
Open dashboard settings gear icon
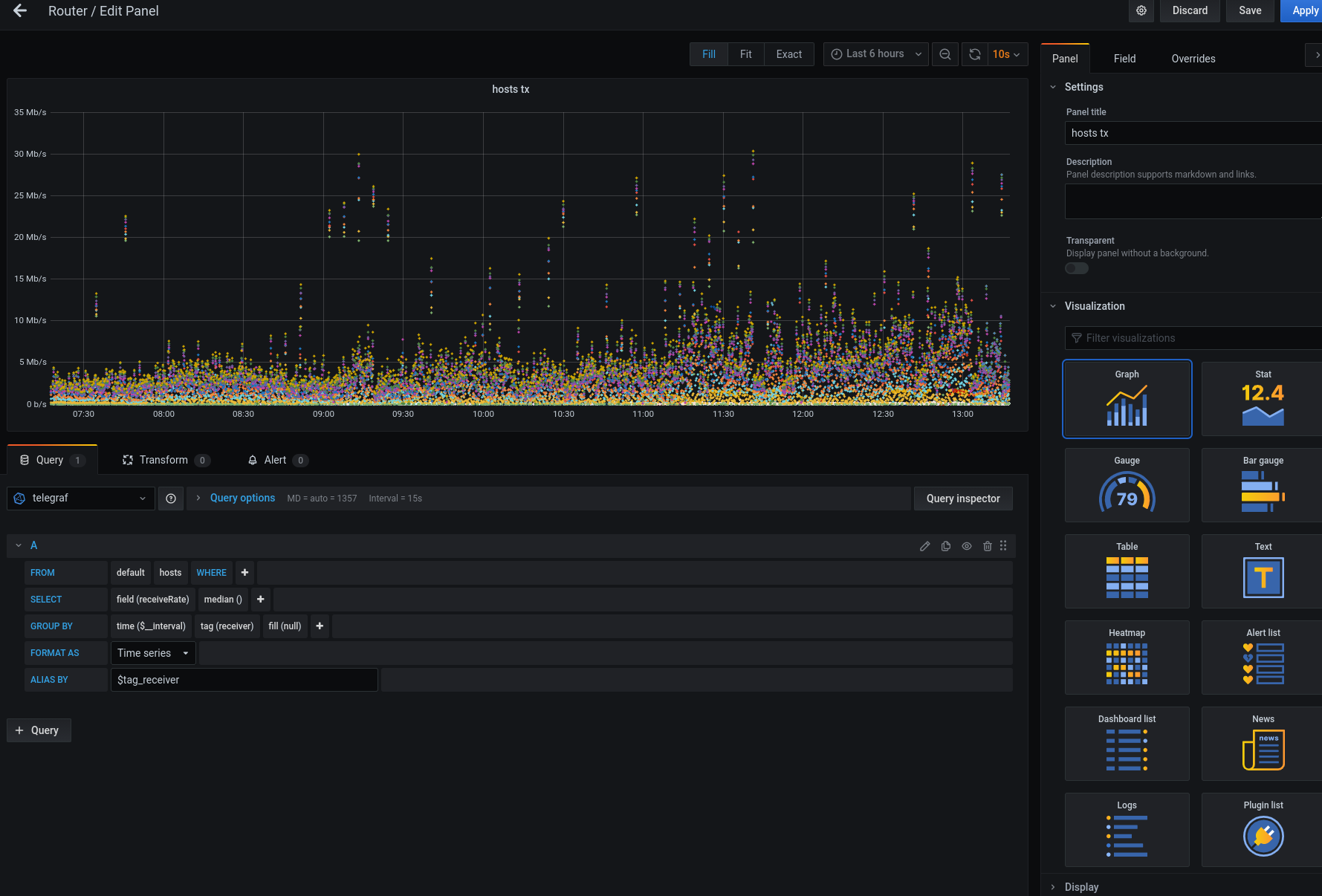coord(1141,11)
